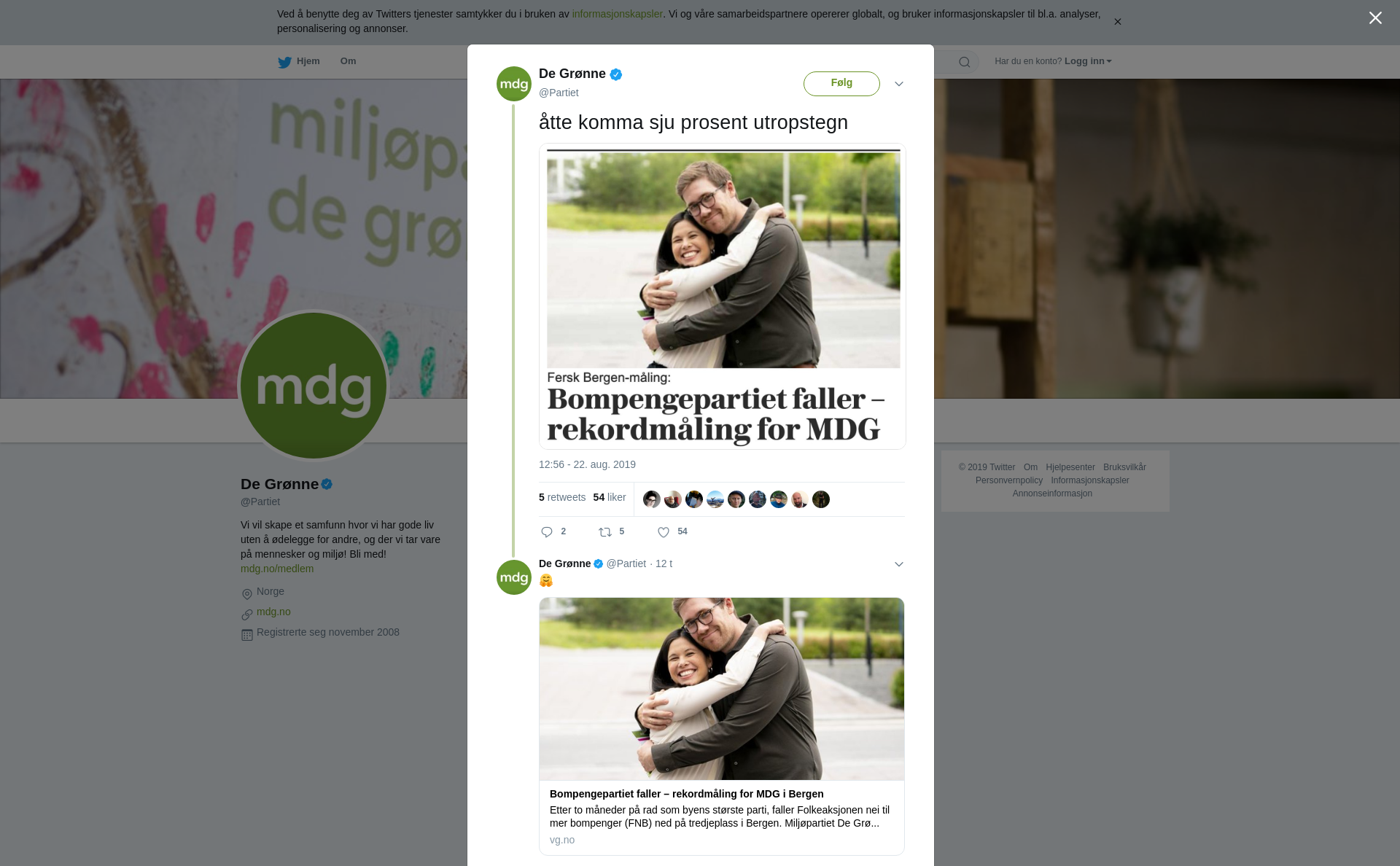
Task: Expand the chevron menu next to Følg
Action: (899, 84)
